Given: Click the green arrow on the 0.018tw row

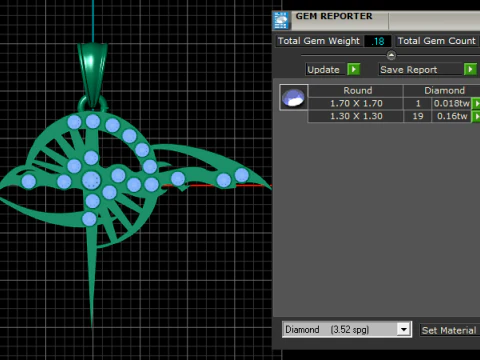Looking at the screenshot, I should (x=476, y=103).
